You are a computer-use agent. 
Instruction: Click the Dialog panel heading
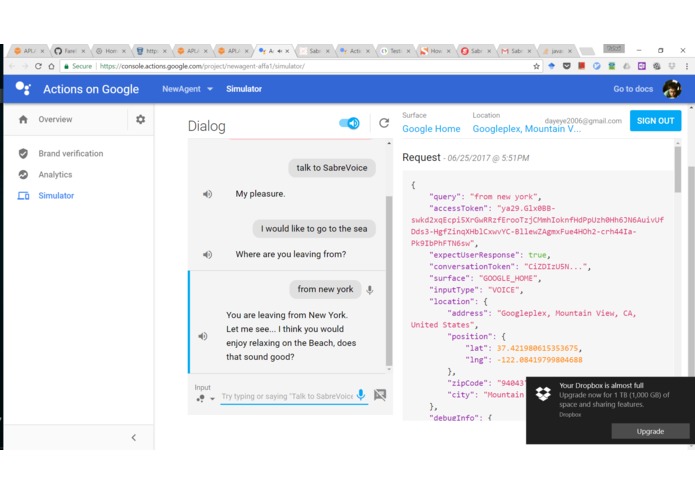pyautogui.click(x=207, y=126)
